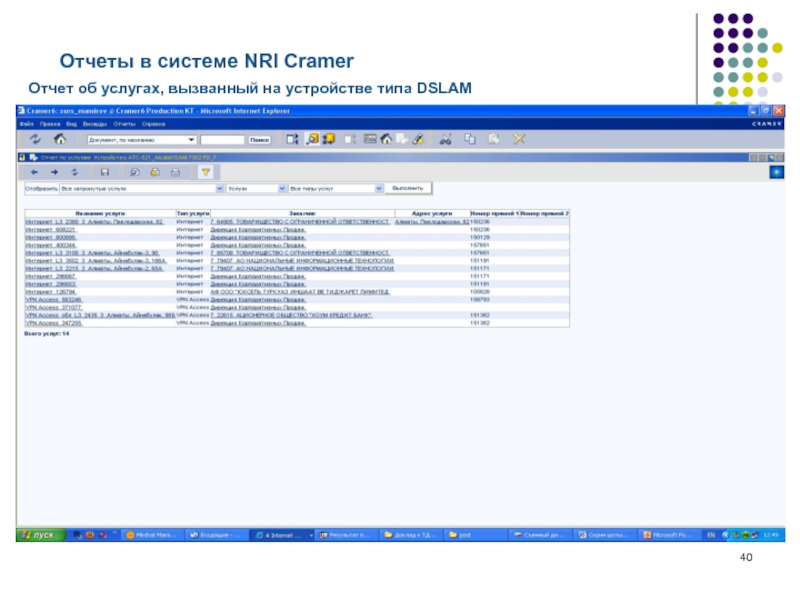The height and width of the screenshot is (600, 800).
Task: Click the print icon in report toolbar
Action: [x=175, y=172]
